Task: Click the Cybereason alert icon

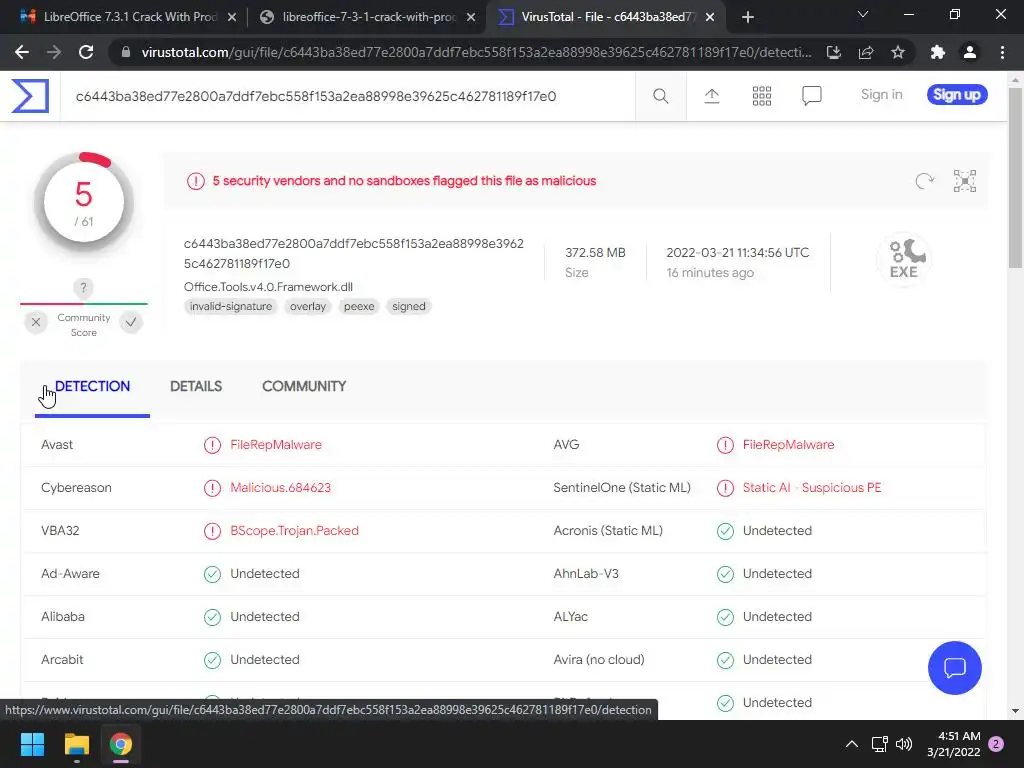Action: (x=212, y=488)
